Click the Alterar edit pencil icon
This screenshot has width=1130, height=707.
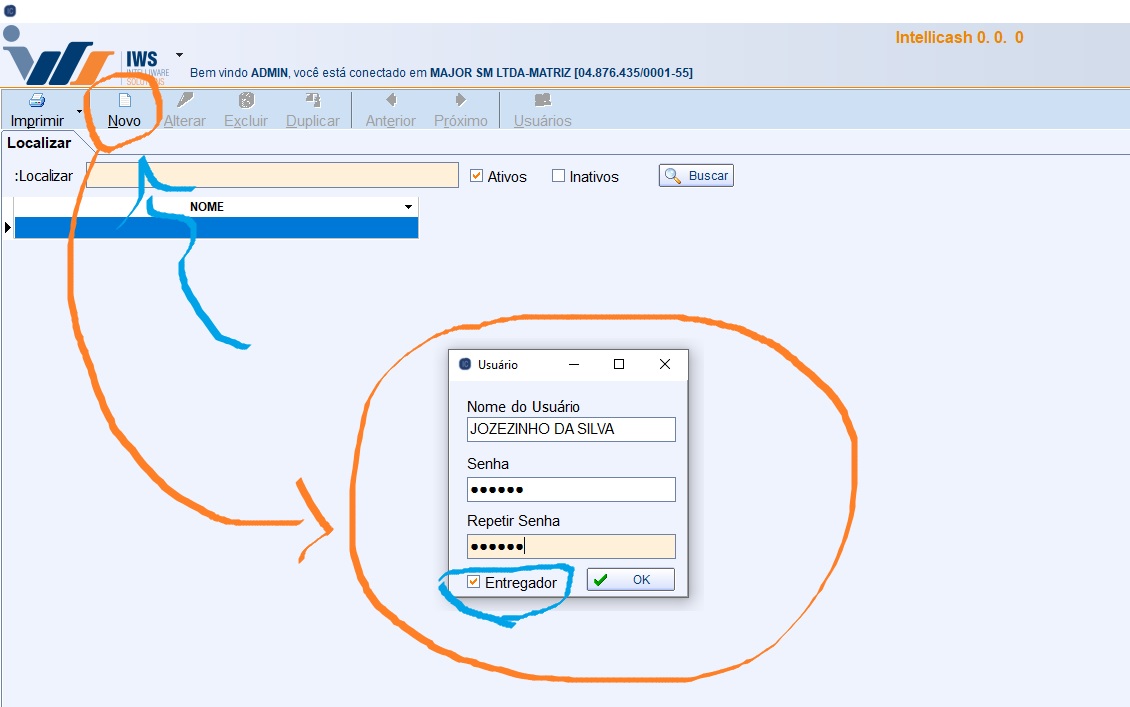click(185, 101)
